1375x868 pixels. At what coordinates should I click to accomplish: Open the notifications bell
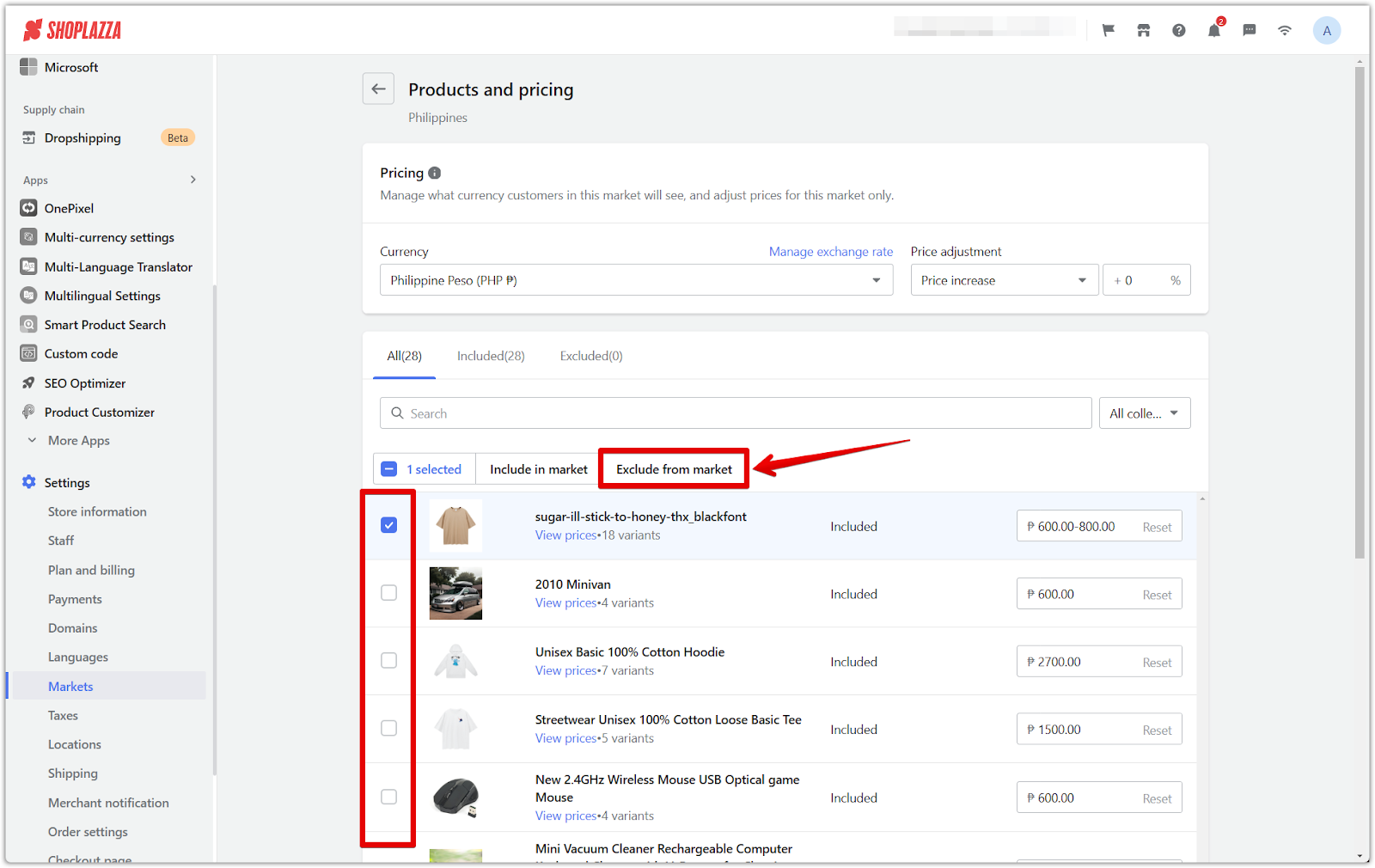(x=1214, y=30)
